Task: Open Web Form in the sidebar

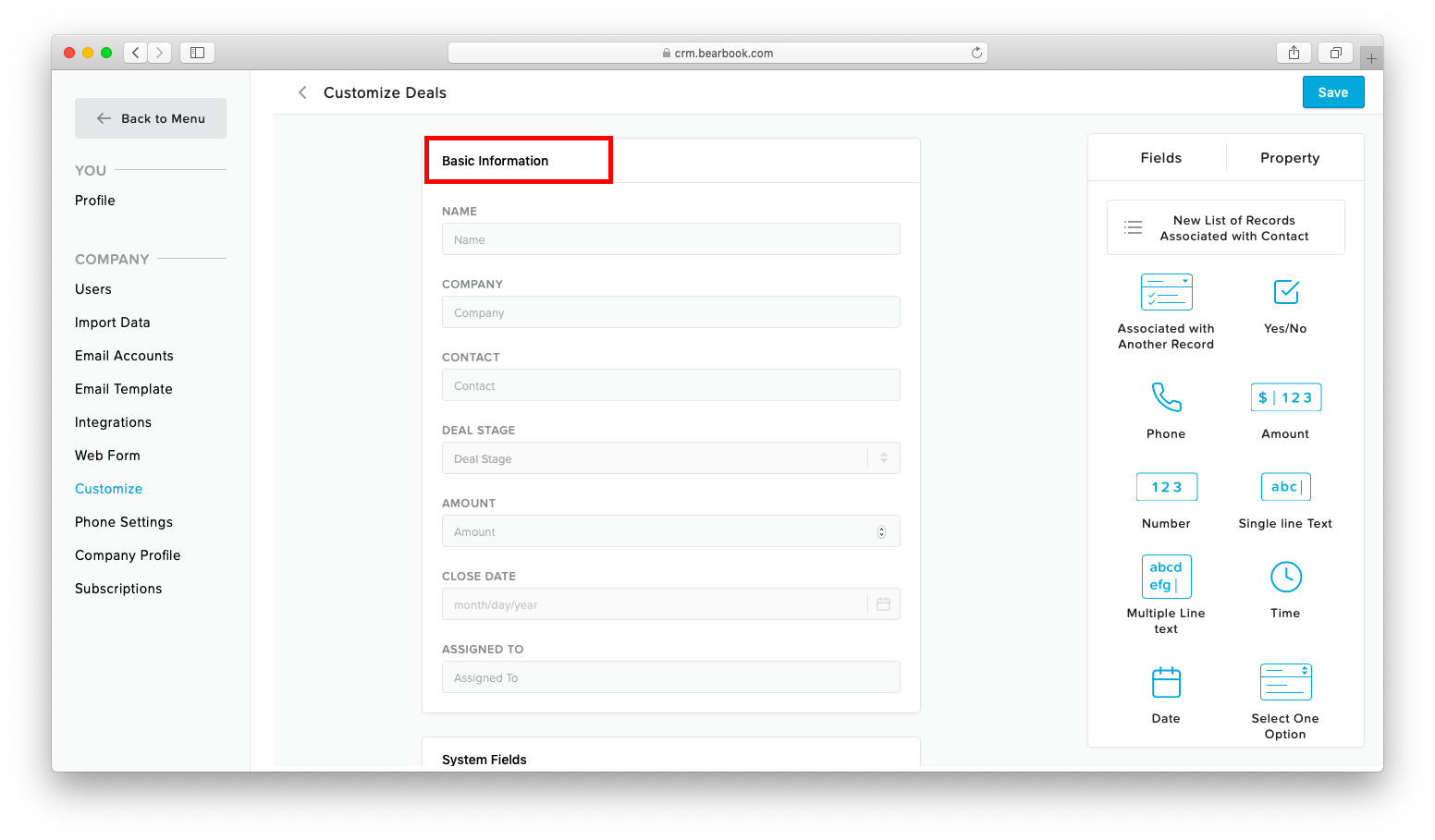Action: pos(107,456)
